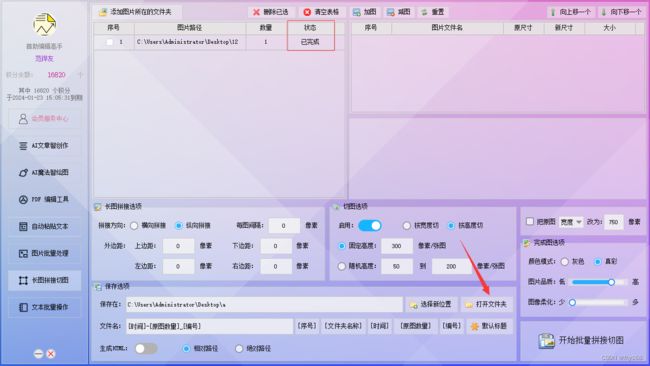The image size is (650, 366).
Task: Click the 加图 toolbar button
Action: coord(364,12)
